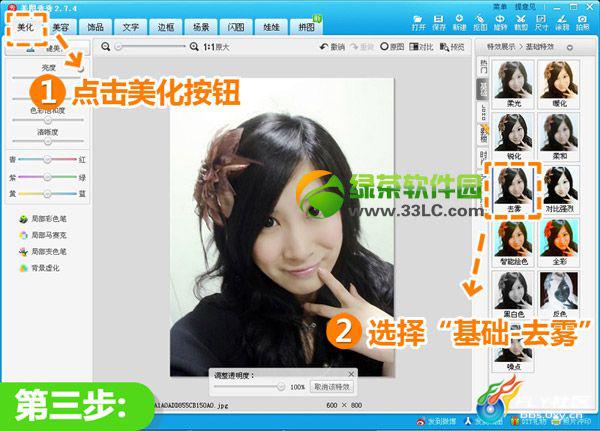The height and width of the screenshot is (431, 600).
Task: Adjust the 清晰度 sharpness slider
Action: [x=48, y=141]
